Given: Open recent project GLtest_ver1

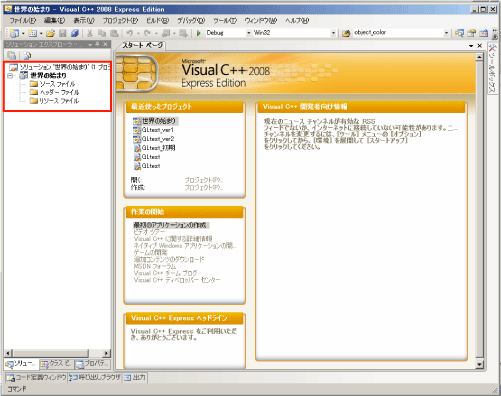Looking at the screenshot, I should (158, 130).
